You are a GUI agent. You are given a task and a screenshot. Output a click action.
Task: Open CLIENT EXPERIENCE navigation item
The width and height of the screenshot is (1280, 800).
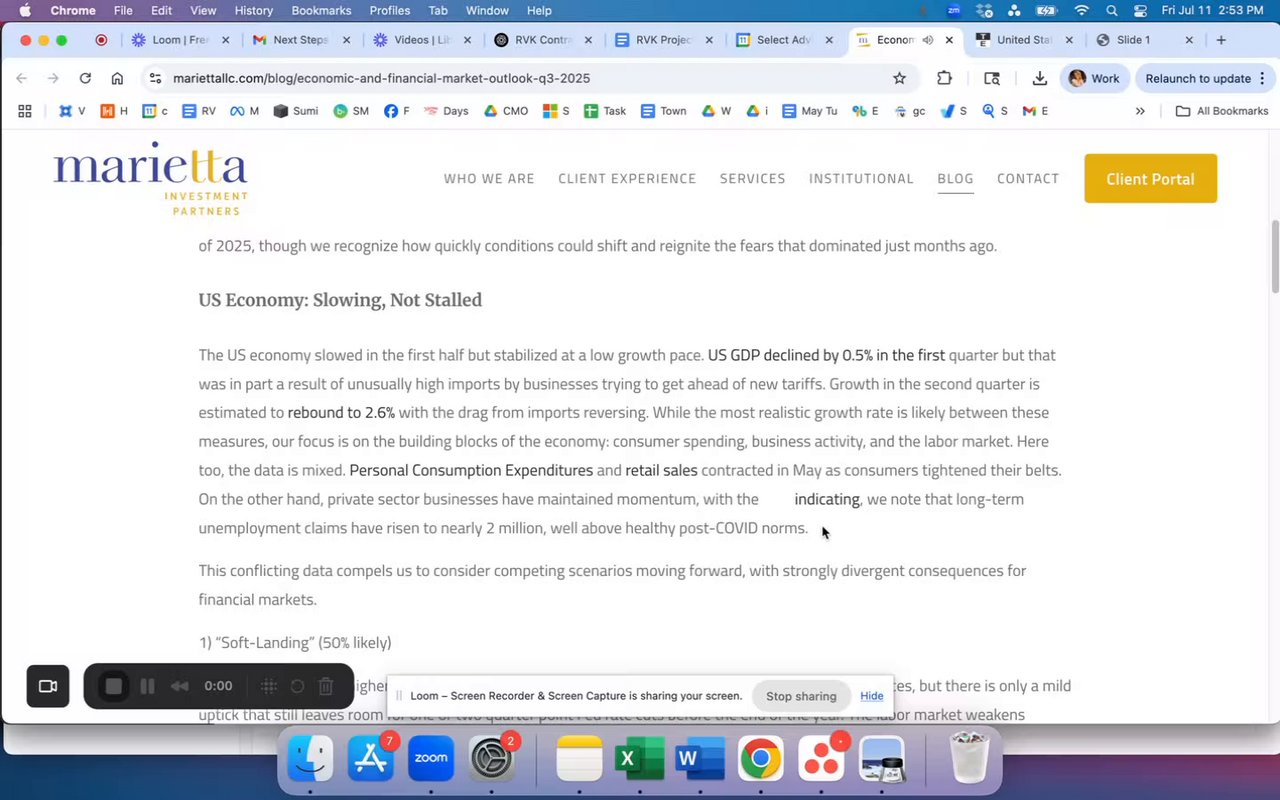627,179
